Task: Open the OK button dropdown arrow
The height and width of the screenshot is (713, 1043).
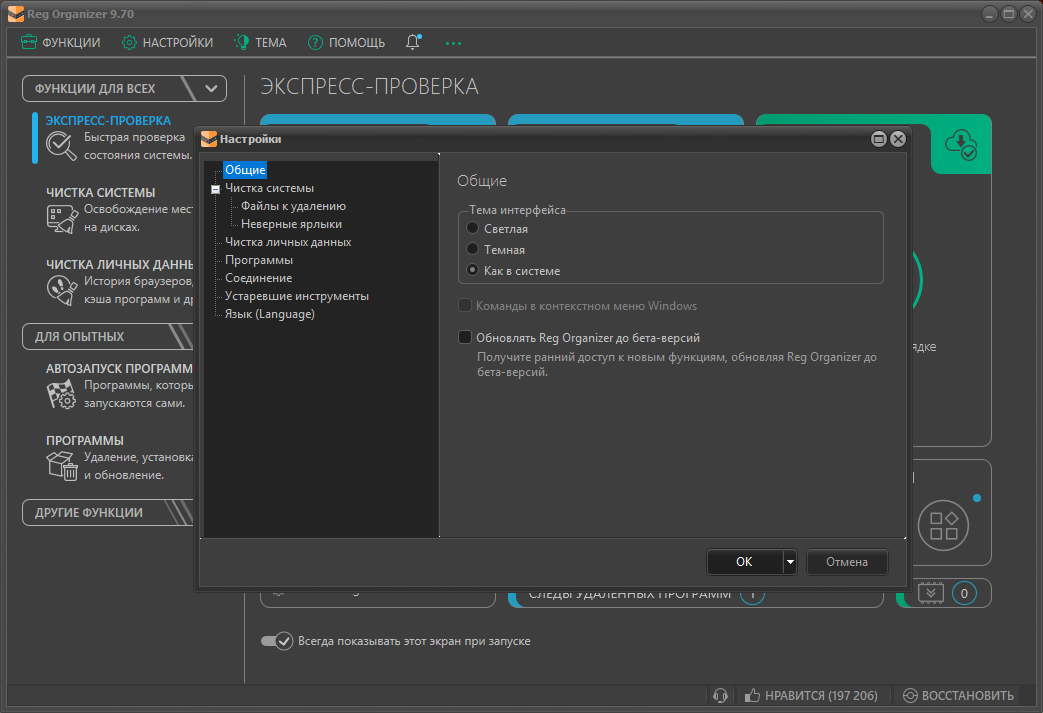Action: (790, 562)
